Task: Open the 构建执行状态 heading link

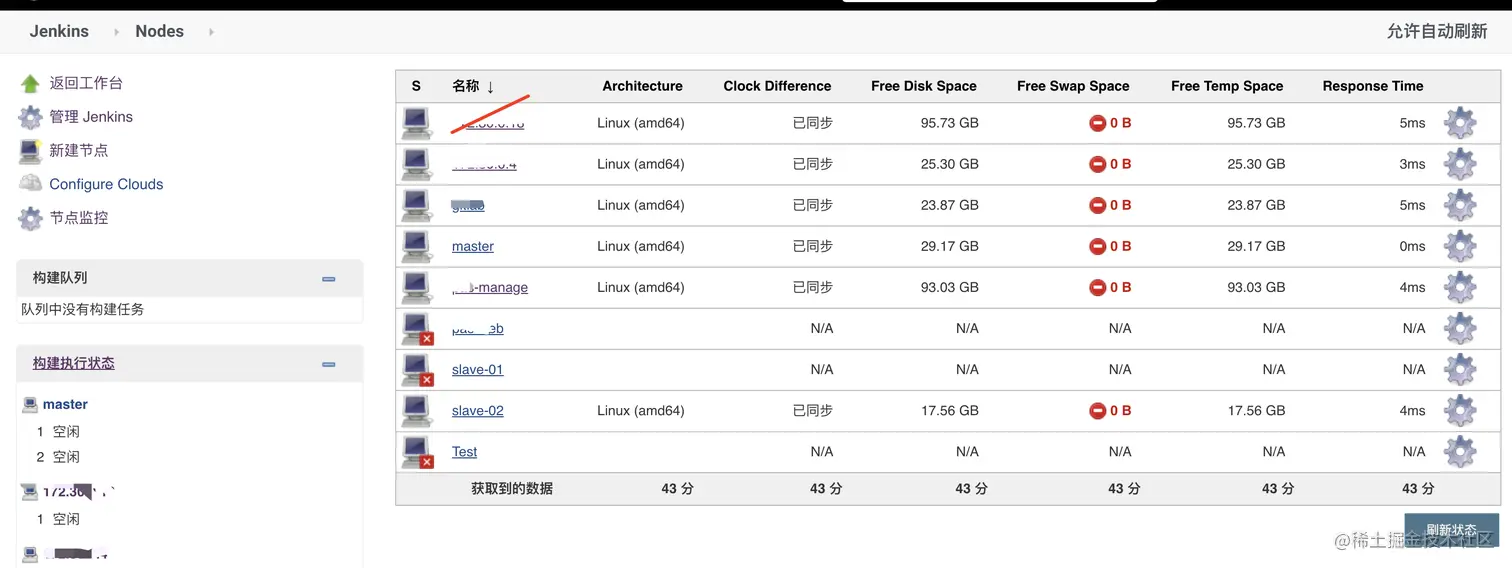Action: (x=73, y=363)
